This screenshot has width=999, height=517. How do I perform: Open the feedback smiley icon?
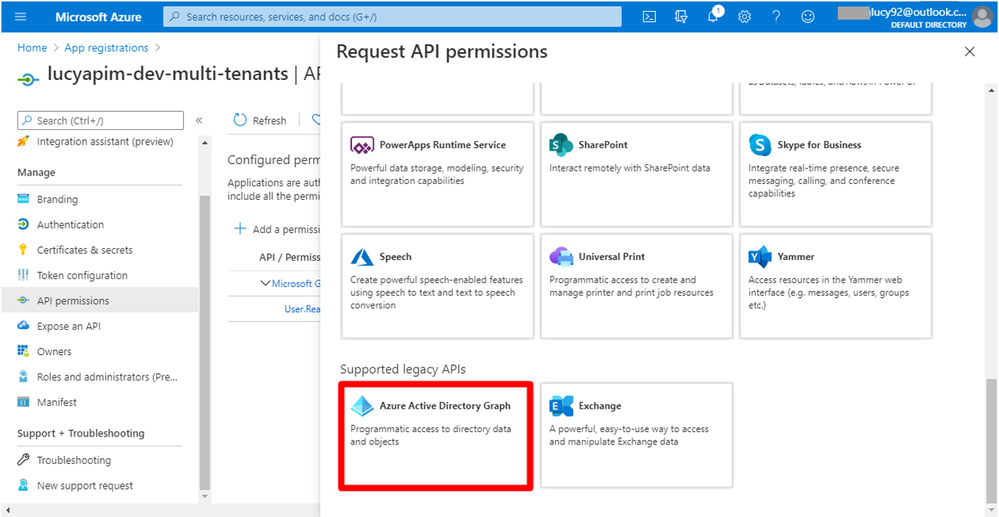[808, 17]
